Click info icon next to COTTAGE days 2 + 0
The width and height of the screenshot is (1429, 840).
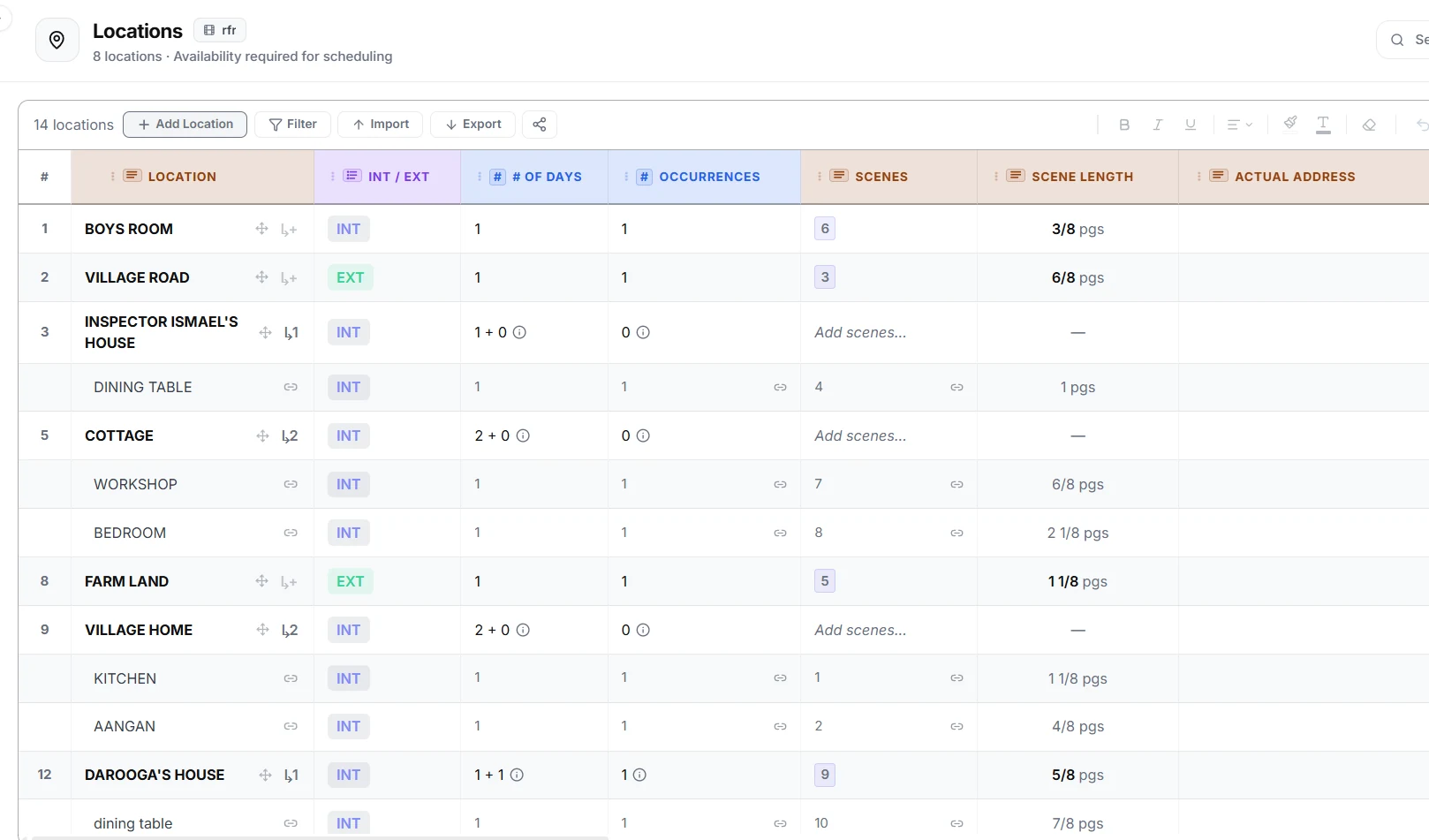coord(523,435)
